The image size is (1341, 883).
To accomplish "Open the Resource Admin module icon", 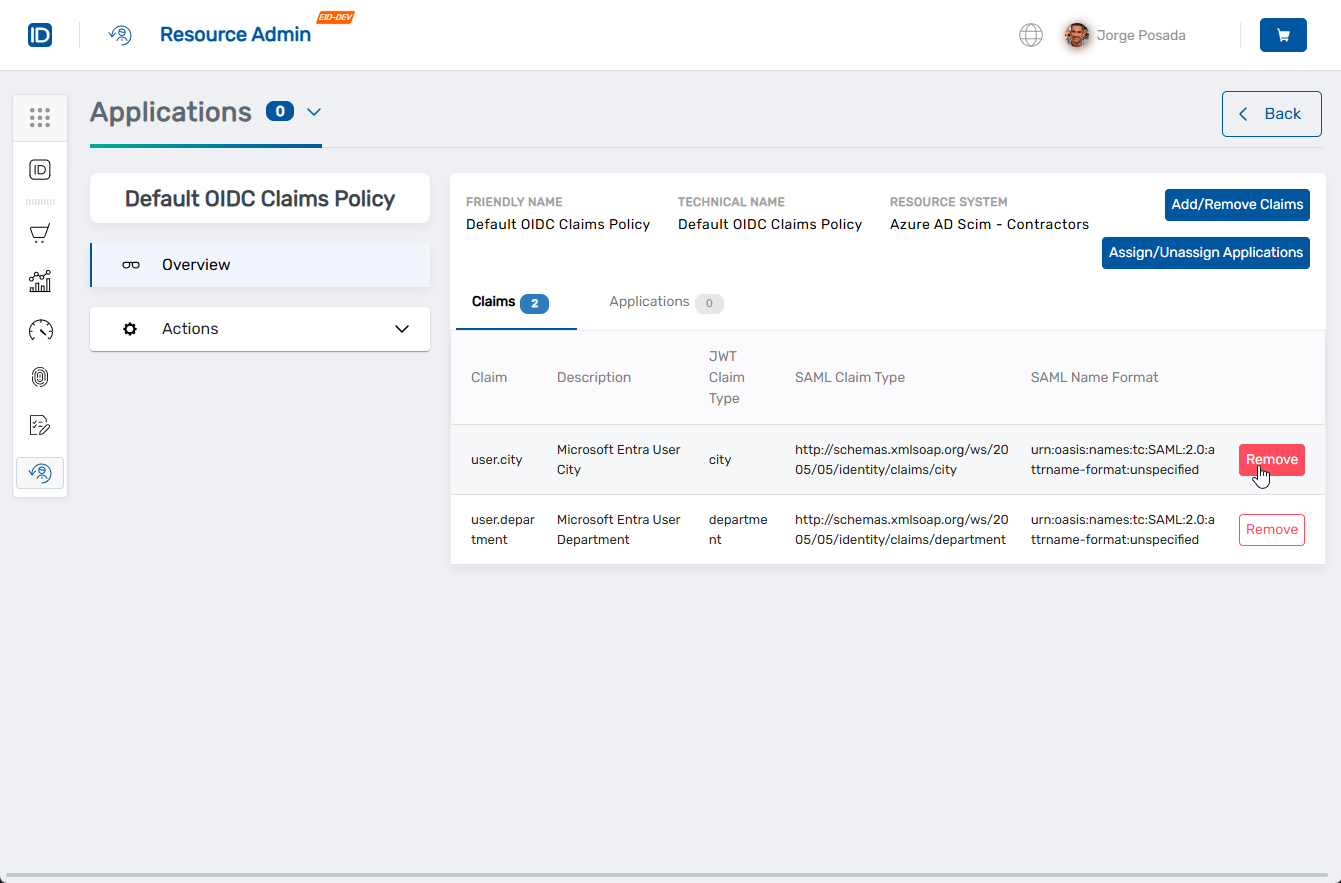I will [120, 35].
